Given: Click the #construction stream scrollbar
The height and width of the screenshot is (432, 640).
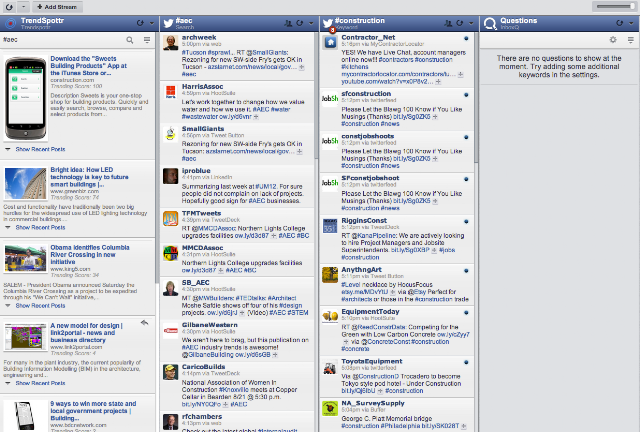Looking at the screenshot, I should pos(476,98).
